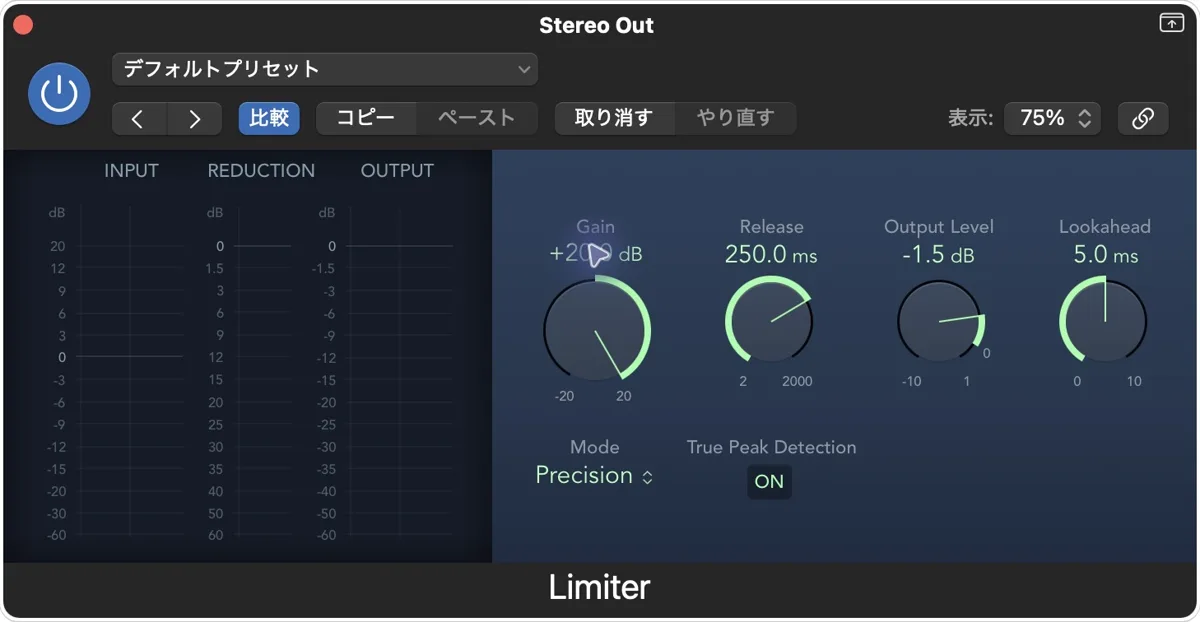Open the 75% view size dropdown
1200x622 pixels.
(x=1053, y=118)
